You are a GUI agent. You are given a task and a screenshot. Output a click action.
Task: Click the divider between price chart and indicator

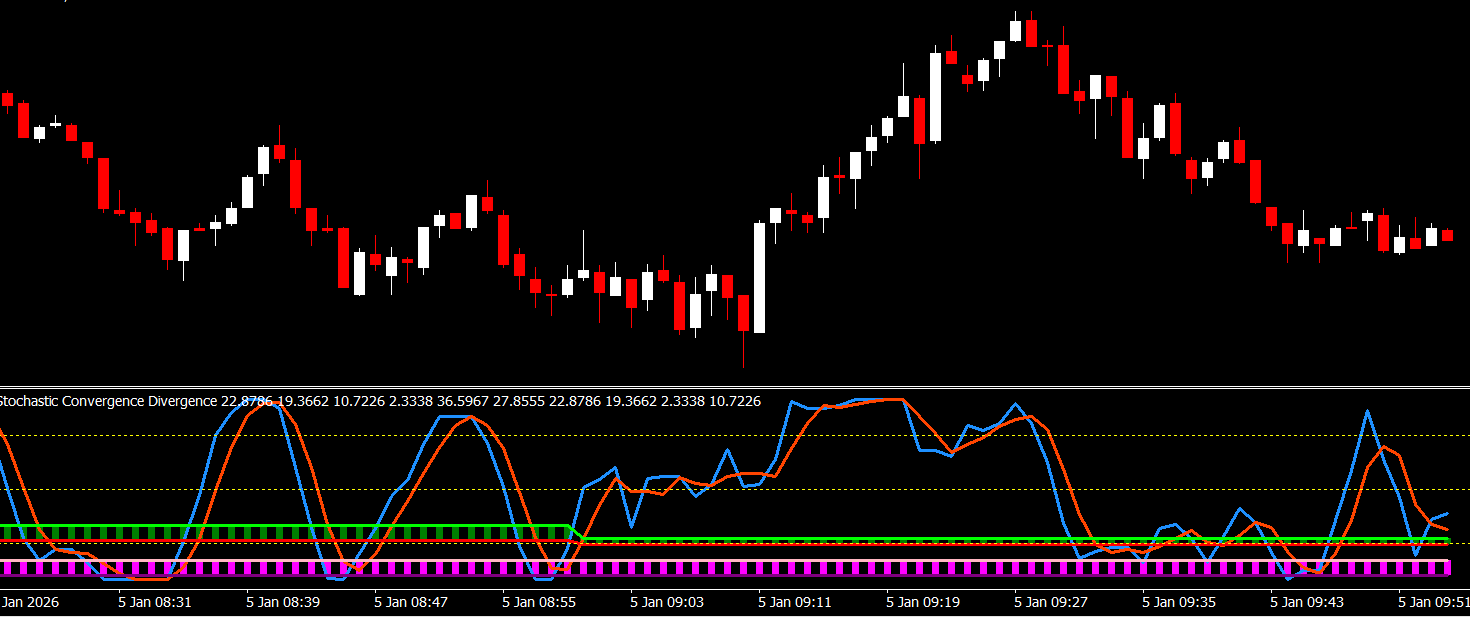[735, 387]
